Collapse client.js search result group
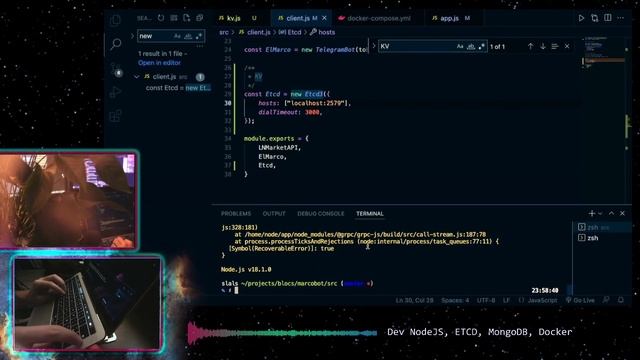 137,77
